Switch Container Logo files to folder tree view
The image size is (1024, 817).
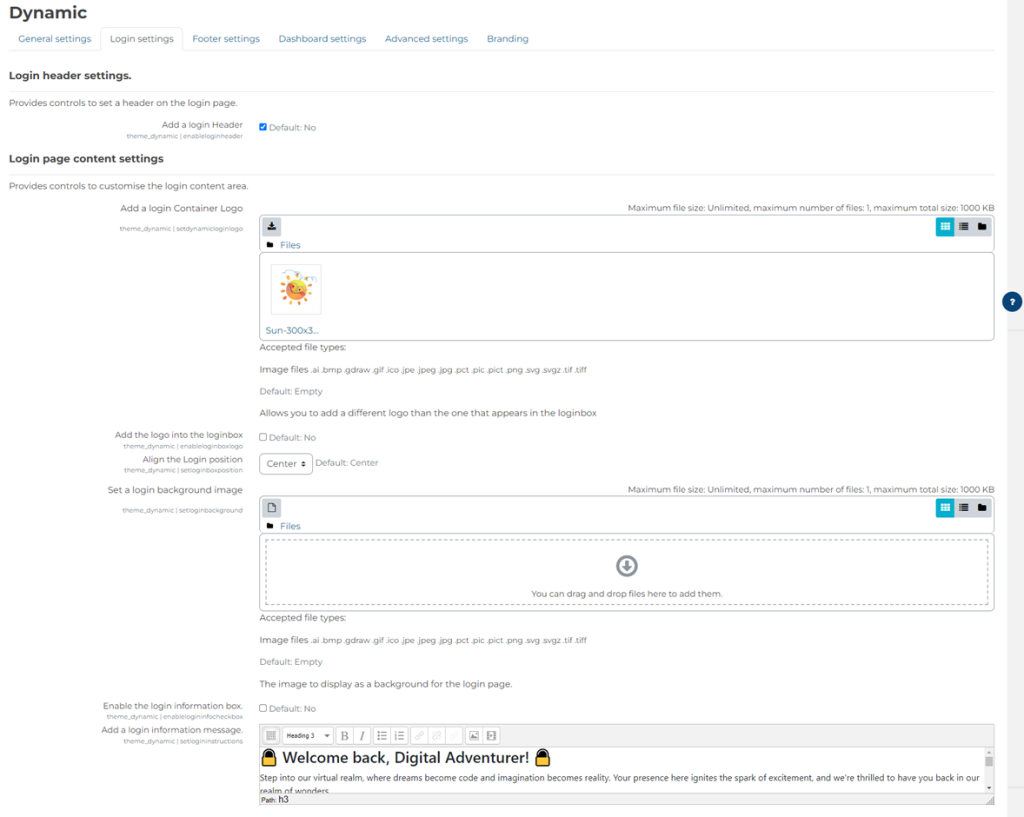tap(982, 227)
